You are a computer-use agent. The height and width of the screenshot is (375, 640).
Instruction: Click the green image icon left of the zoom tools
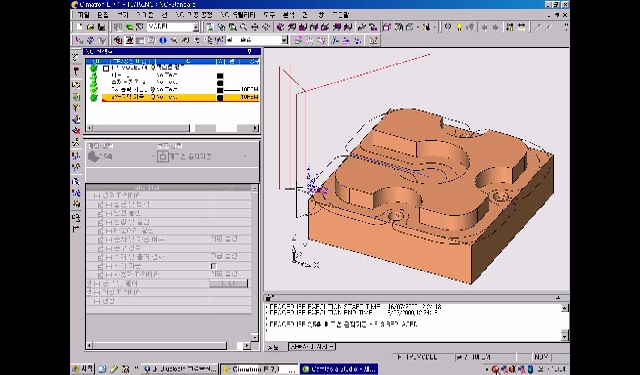click(x=210, y=27)
